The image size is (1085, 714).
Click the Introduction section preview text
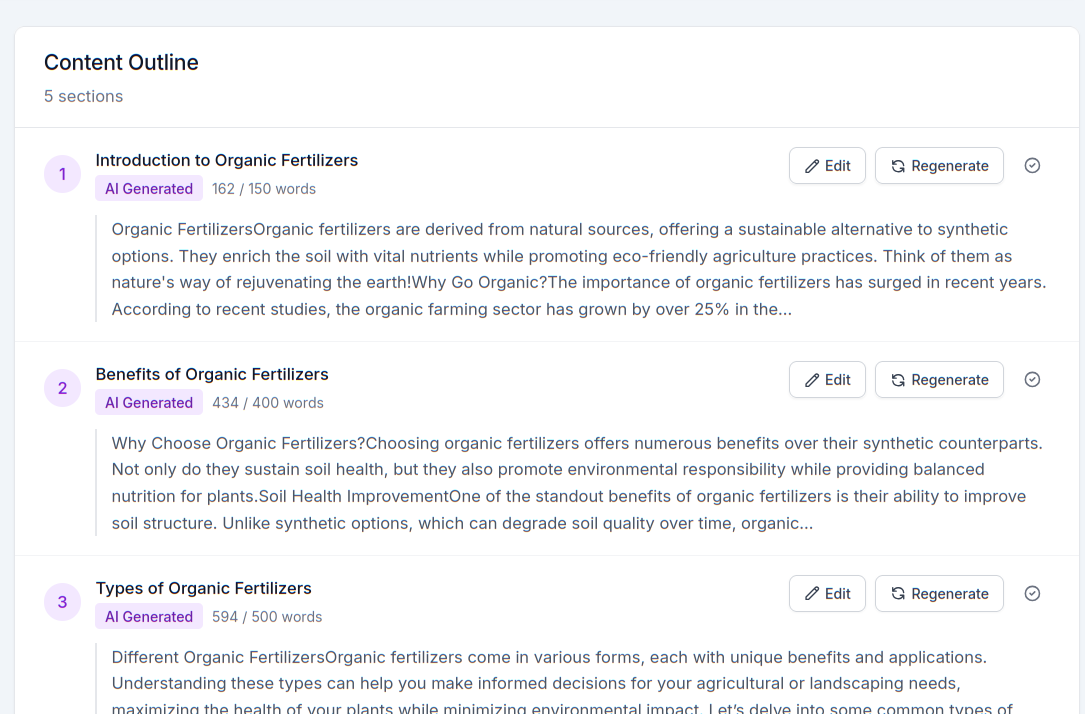(x=578, y=269)
